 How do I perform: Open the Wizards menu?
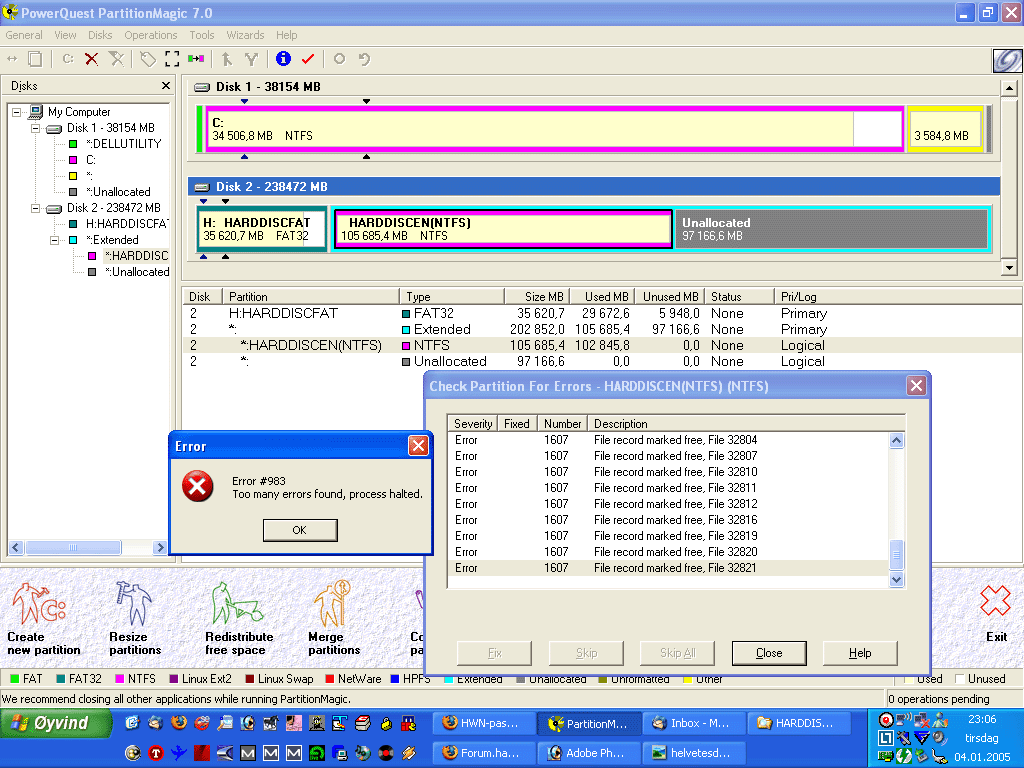245,35
